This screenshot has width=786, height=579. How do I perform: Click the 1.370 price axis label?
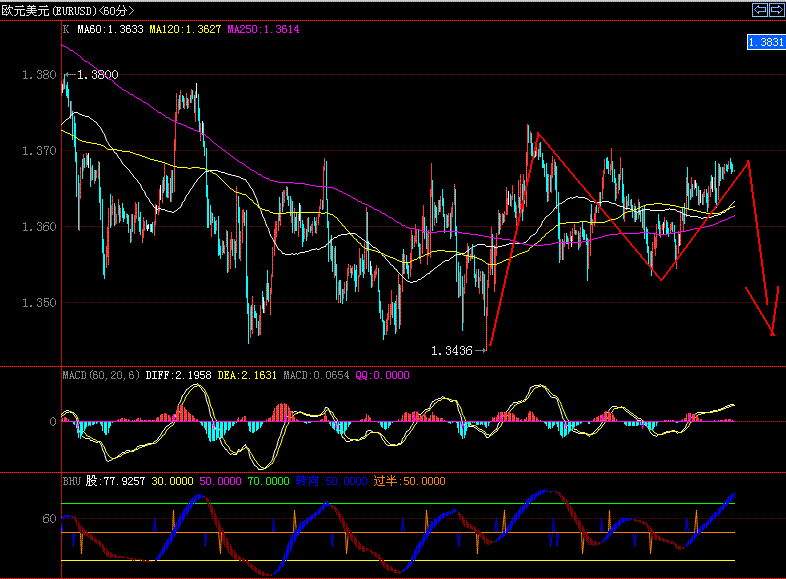tap(39, 151)
